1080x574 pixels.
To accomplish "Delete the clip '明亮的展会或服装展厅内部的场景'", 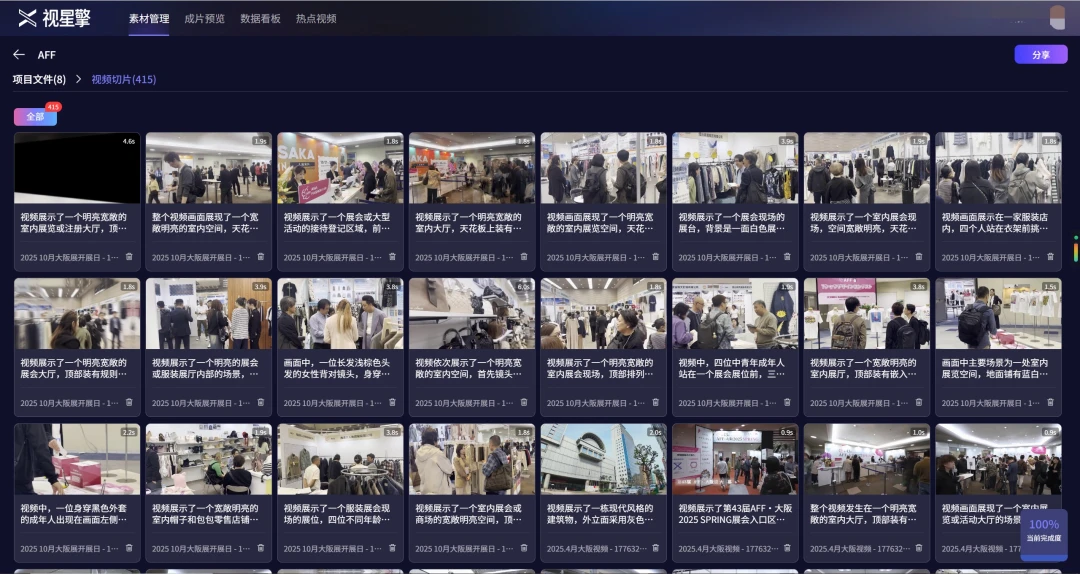I will 260,402.
